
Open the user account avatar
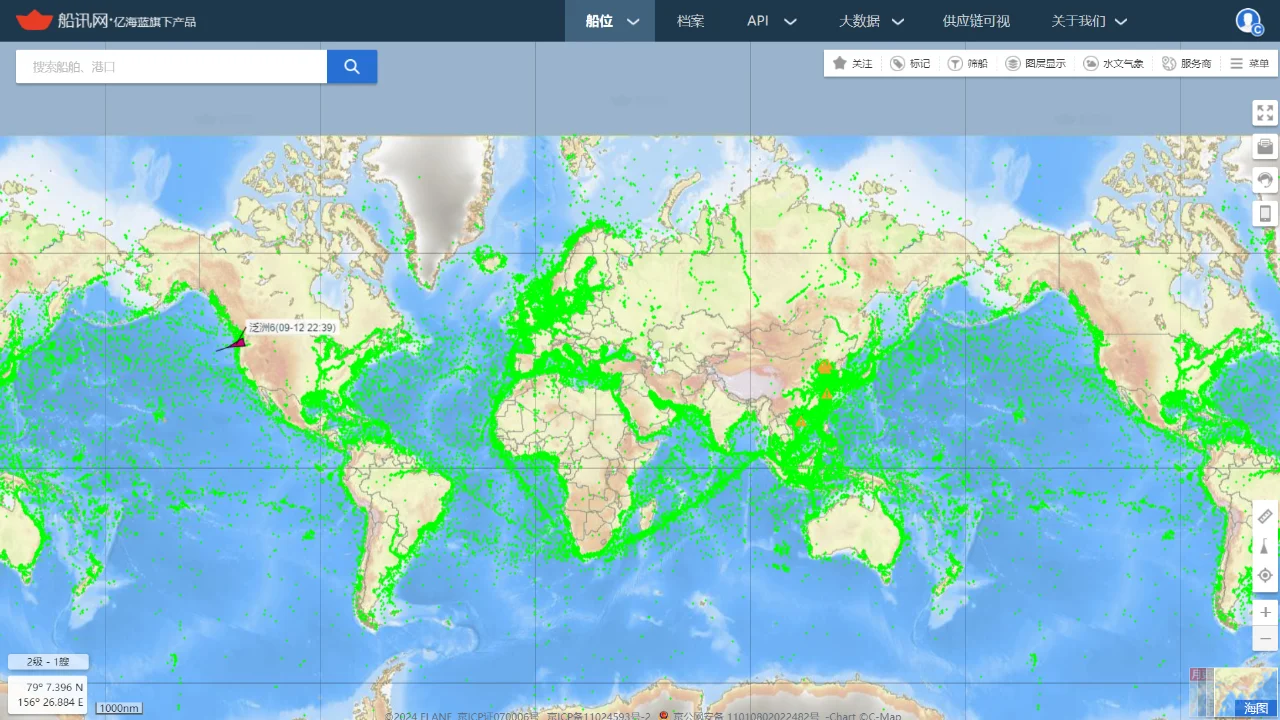[1249, 21]
